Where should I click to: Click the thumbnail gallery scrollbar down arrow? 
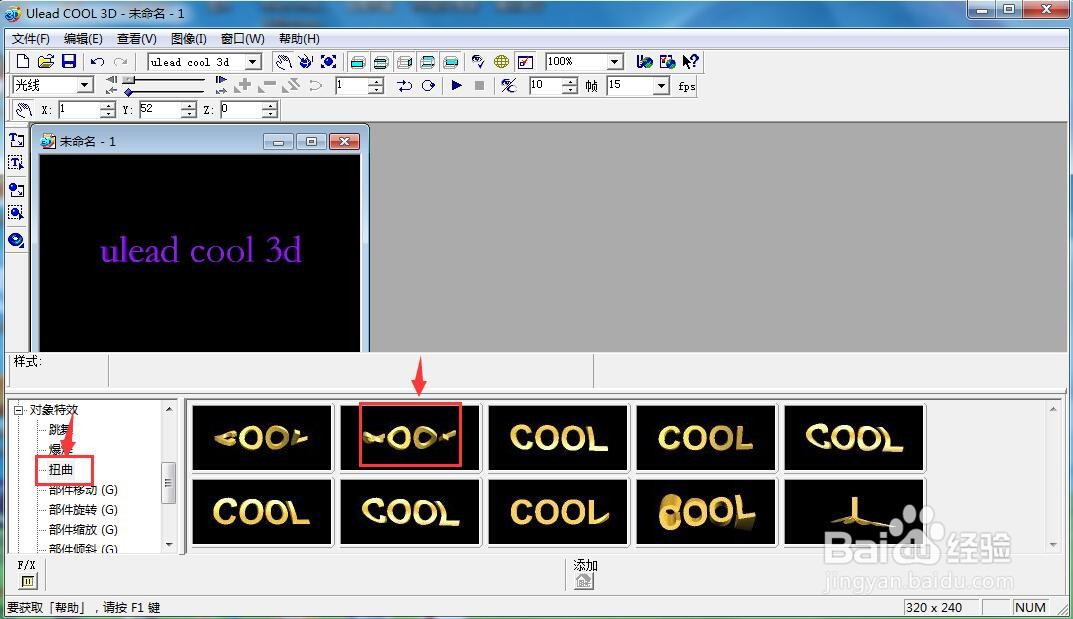click(x=1054, y=544)
